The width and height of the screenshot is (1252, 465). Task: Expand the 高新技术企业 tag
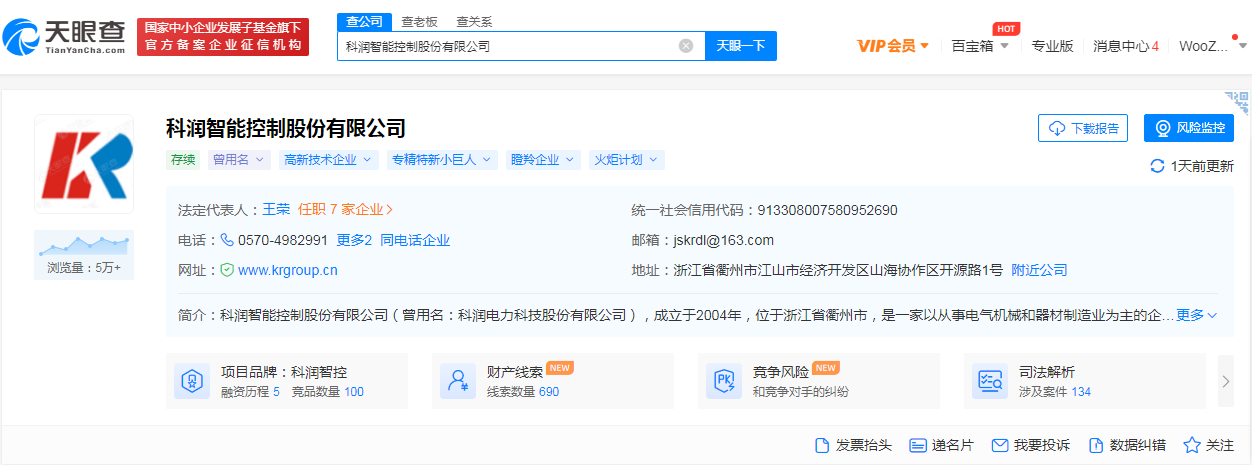click(x=328, y=160)
